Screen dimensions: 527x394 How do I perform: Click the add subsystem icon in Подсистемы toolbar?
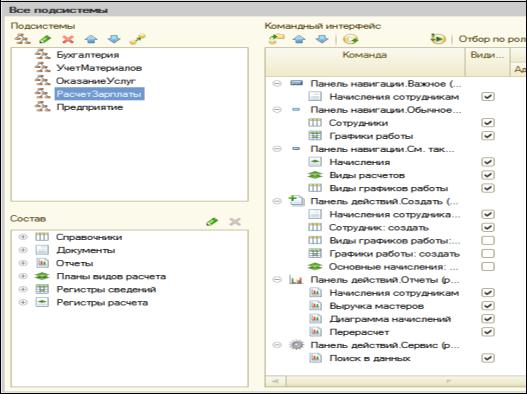22,39
